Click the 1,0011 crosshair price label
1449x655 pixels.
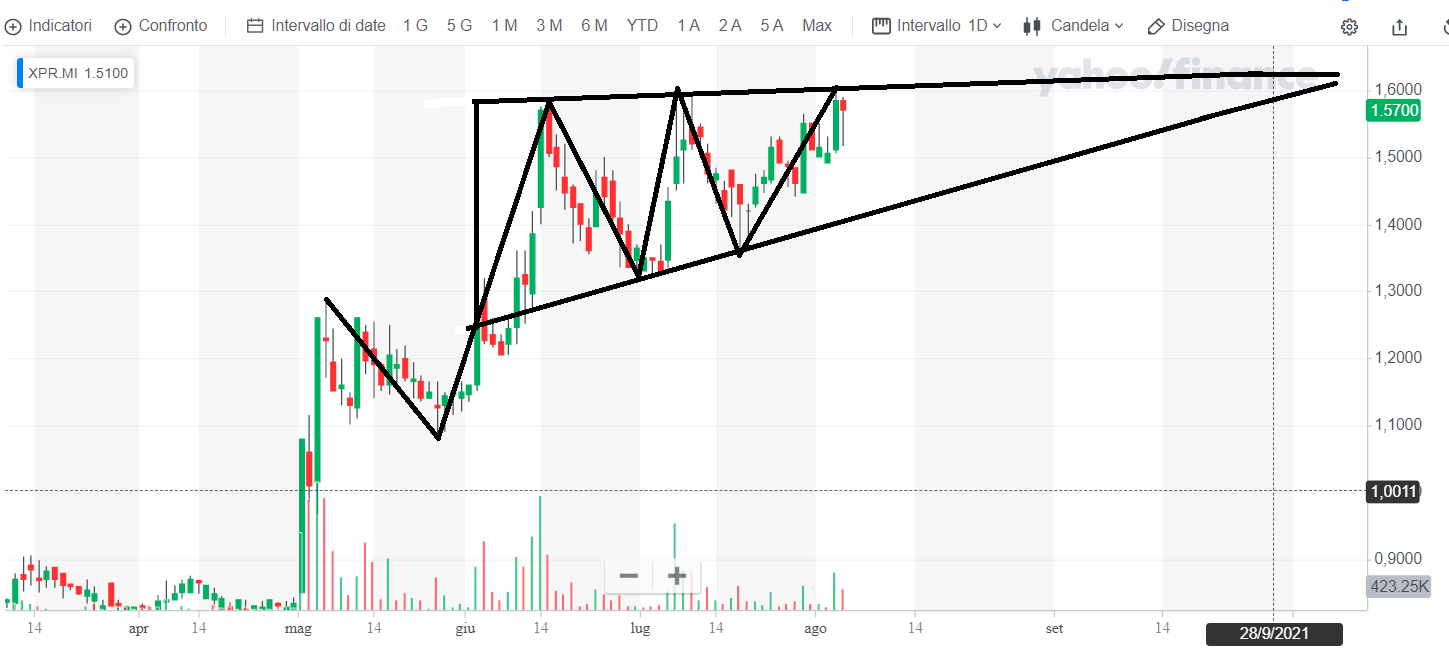pyautogui.click(x=1393, y=491)
